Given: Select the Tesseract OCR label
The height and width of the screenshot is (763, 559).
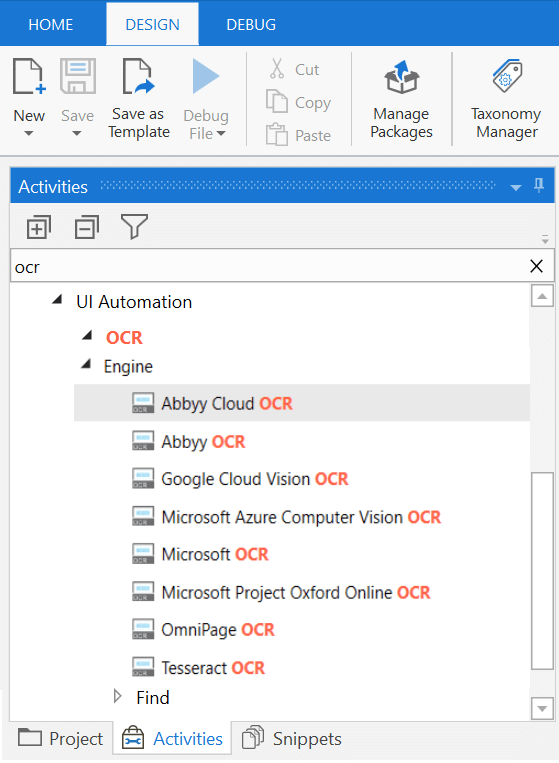Looking at the screenshot, I should (213, 668).
